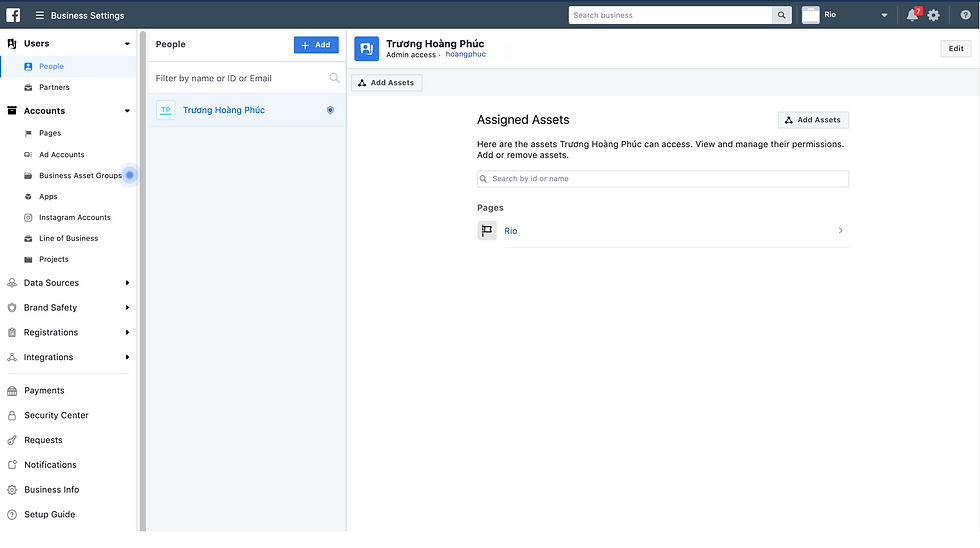Open the Rio business dropdown arrow

pyautogui.click(x=884, y=16)
